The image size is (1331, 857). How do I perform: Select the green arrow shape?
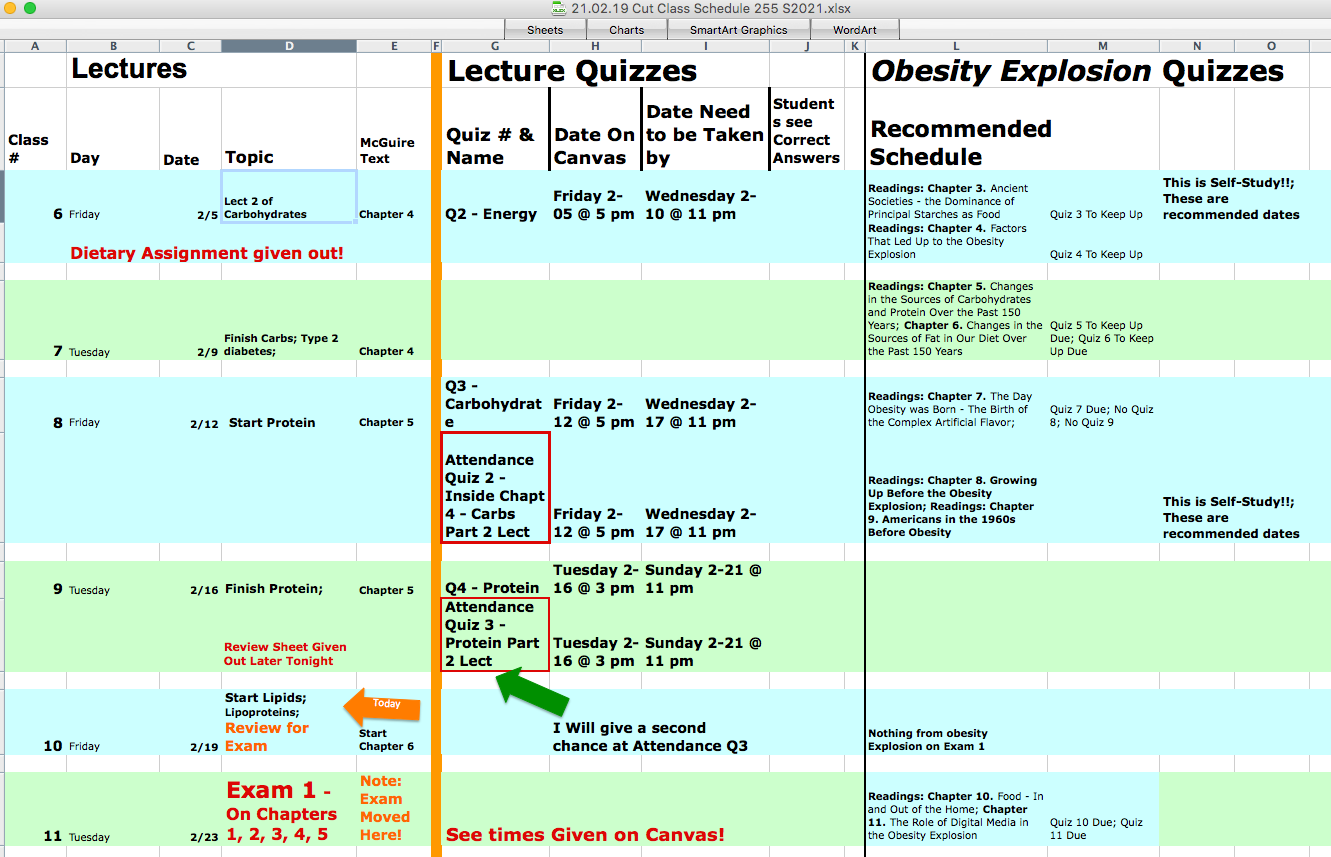[530, 692]
